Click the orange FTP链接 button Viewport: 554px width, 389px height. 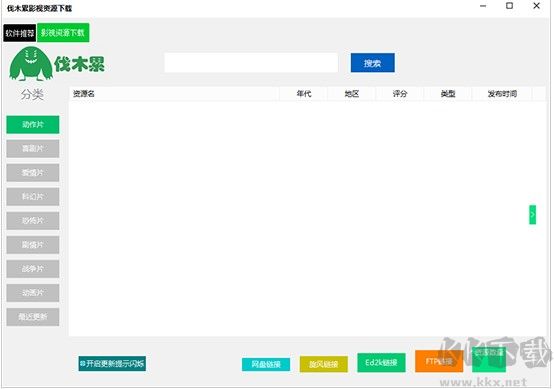coord(439,361)
